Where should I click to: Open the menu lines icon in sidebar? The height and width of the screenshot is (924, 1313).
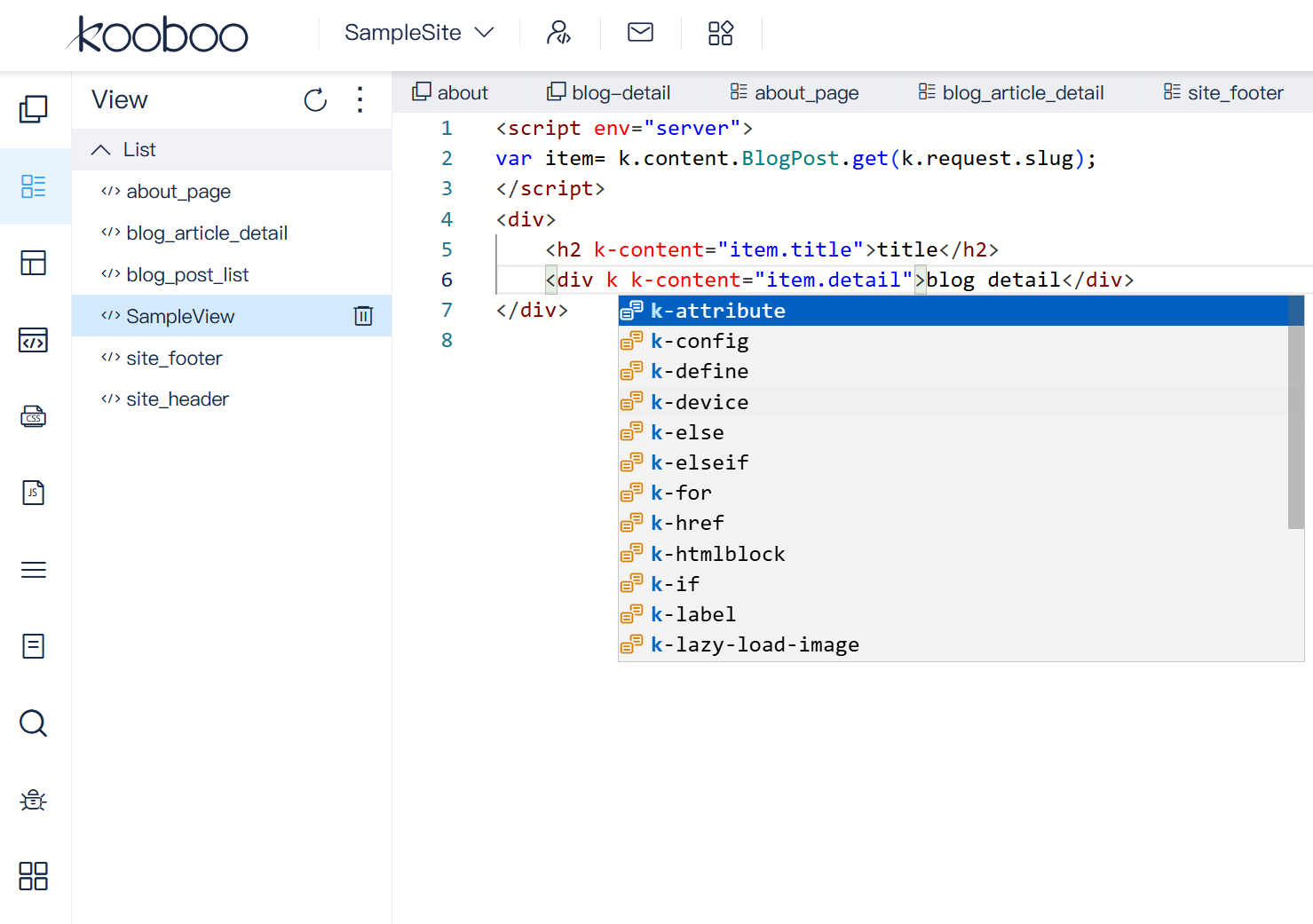point(34,570)
